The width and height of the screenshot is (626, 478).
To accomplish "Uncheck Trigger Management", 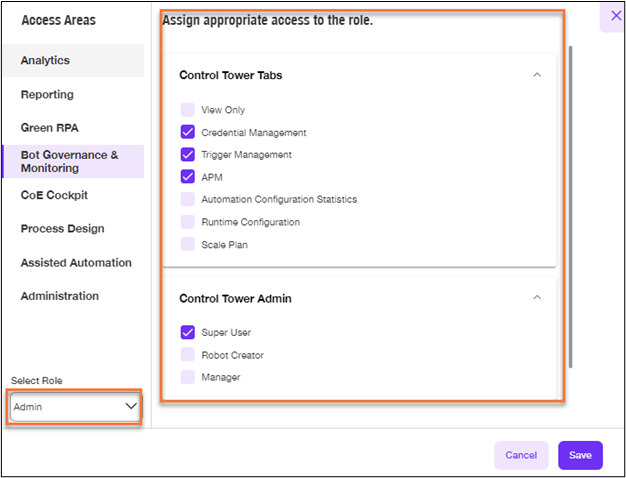I will tap(188, 155).
